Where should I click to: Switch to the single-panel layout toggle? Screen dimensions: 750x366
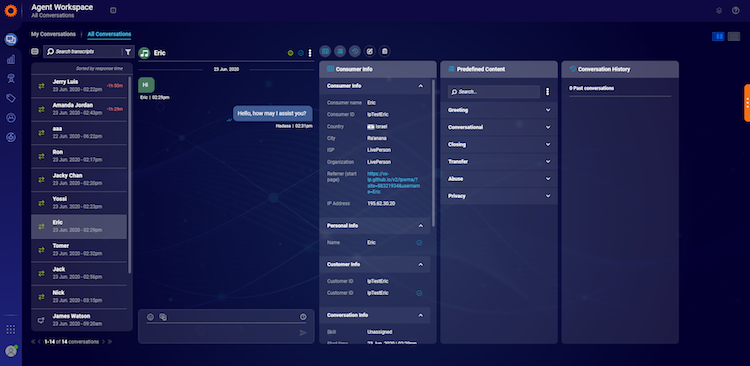coord(734,36)
